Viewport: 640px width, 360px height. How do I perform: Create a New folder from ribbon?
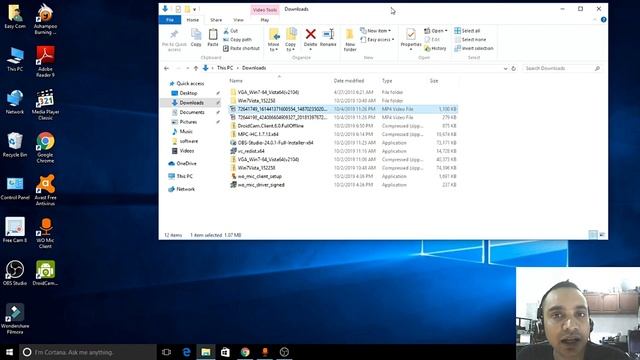tap(350, 40)
